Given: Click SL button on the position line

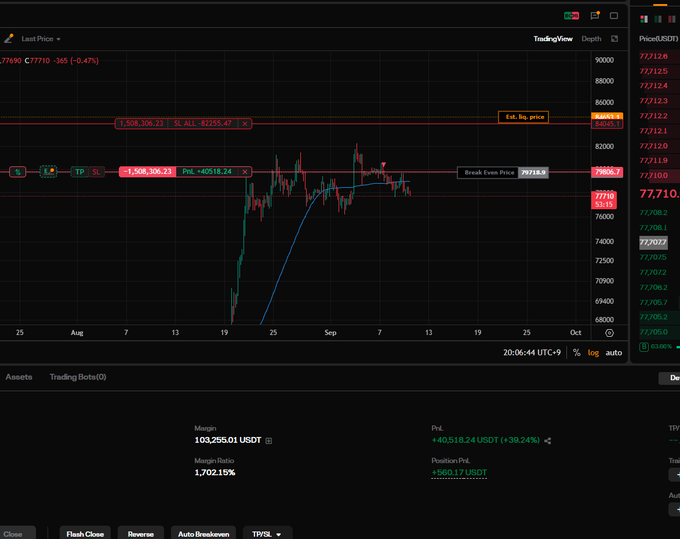Looking at the screenshot, I should pos(96,172).
